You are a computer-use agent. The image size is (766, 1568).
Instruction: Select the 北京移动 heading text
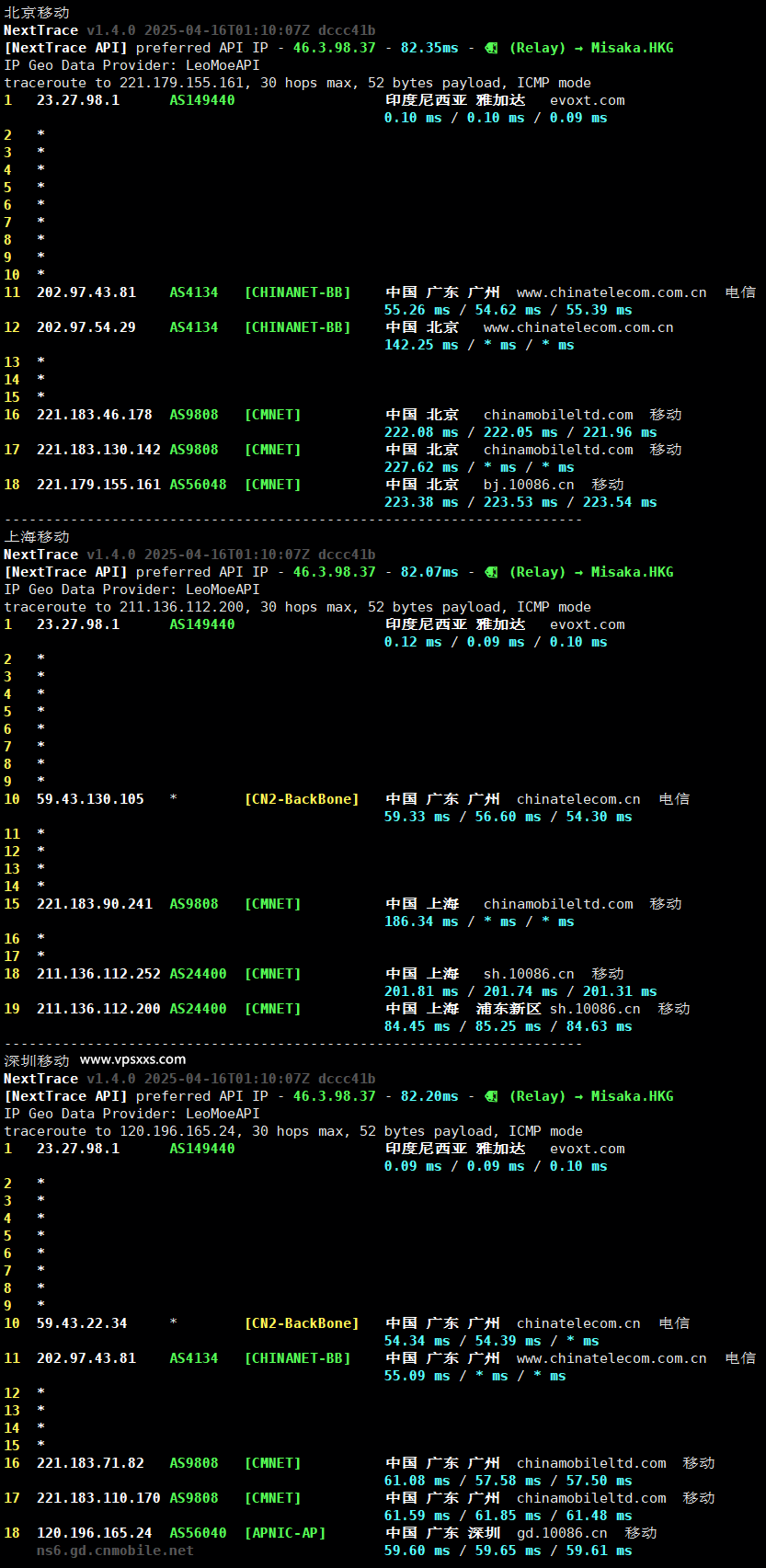pyautogui.click(x=37, y=13)
